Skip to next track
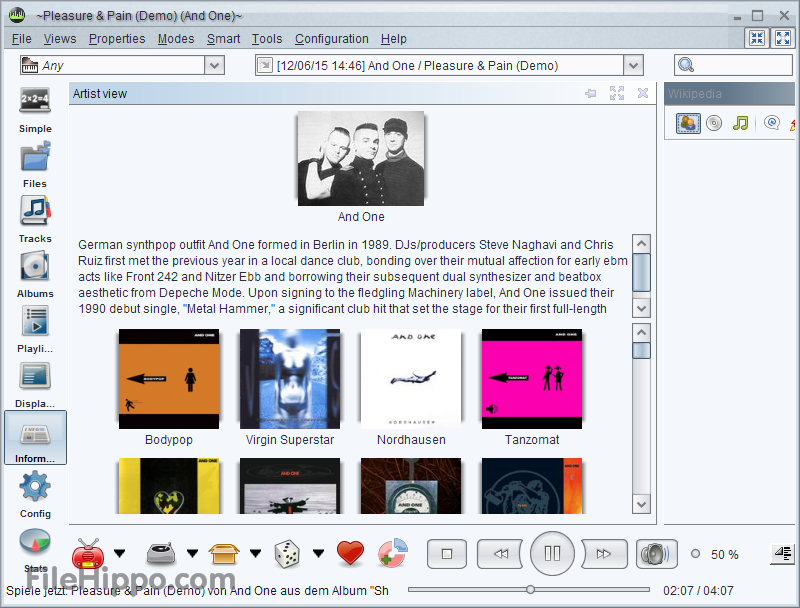Screen dimensions: 800x608 tap(604, 554)
